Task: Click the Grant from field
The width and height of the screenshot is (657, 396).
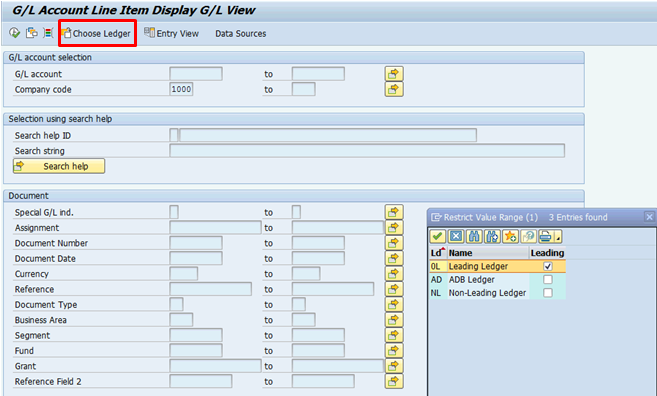Action: click(215, 366)
